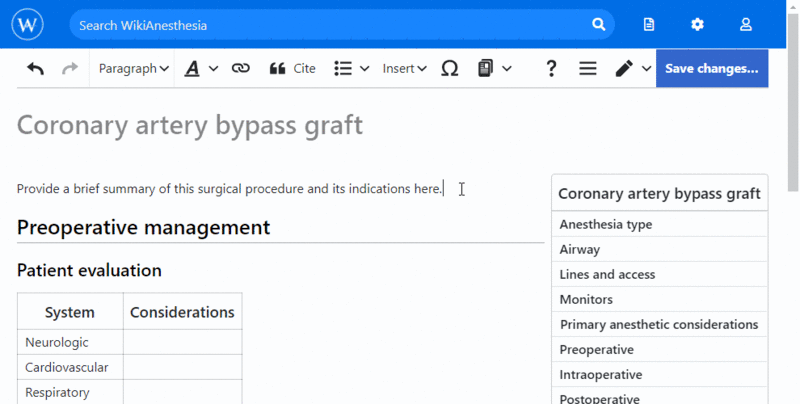This screenshot has width=800, height=404.
Task: Click the Cite button
Action: pos(292,68)
